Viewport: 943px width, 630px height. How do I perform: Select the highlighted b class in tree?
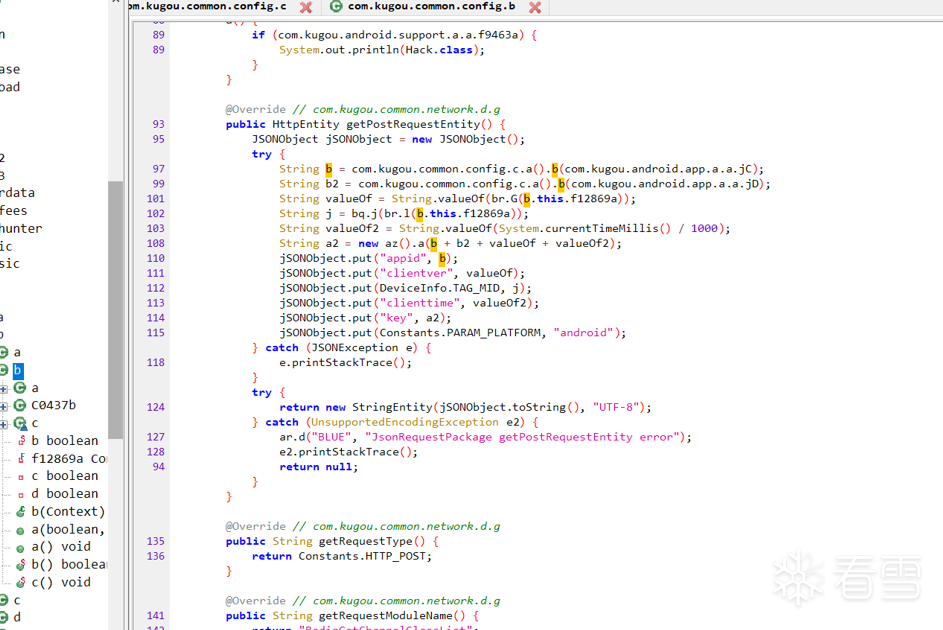click(x=18, y=370)
